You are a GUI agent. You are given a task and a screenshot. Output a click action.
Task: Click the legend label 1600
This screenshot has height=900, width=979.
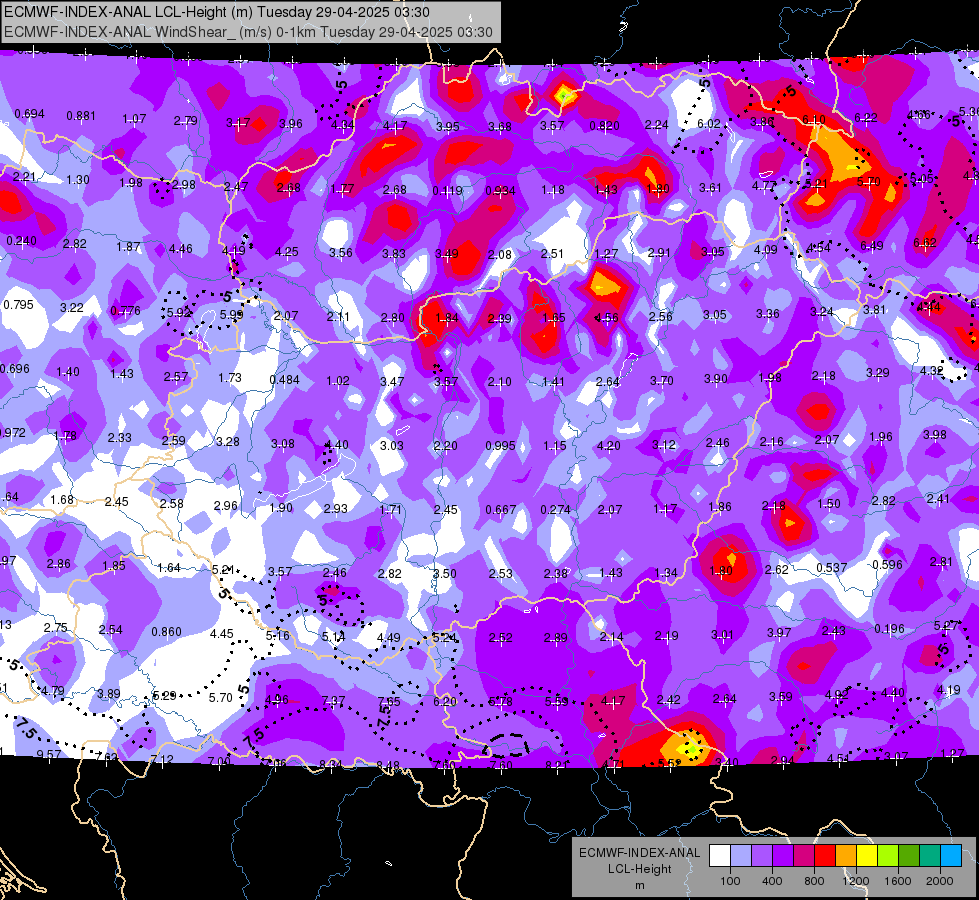[898, 881]
